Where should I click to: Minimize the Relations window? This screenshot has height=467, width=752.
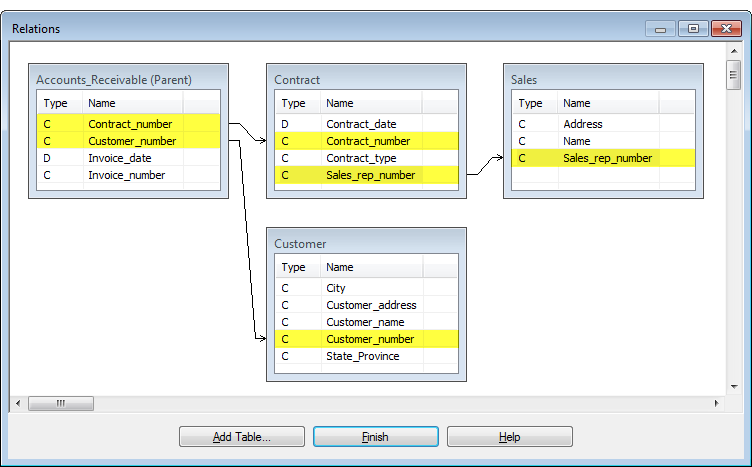pyautogui.click(x=661, y=29)
